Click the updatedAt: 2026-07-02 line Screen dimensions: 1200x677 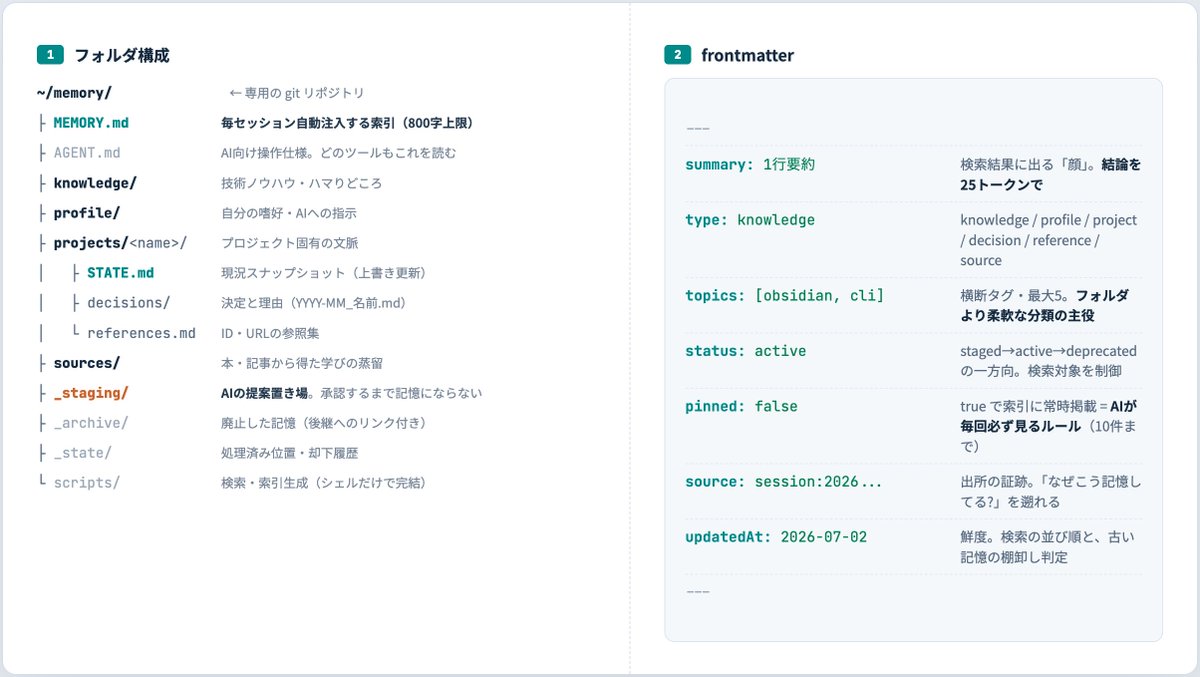pyautogui.click(x=776, y=537)
